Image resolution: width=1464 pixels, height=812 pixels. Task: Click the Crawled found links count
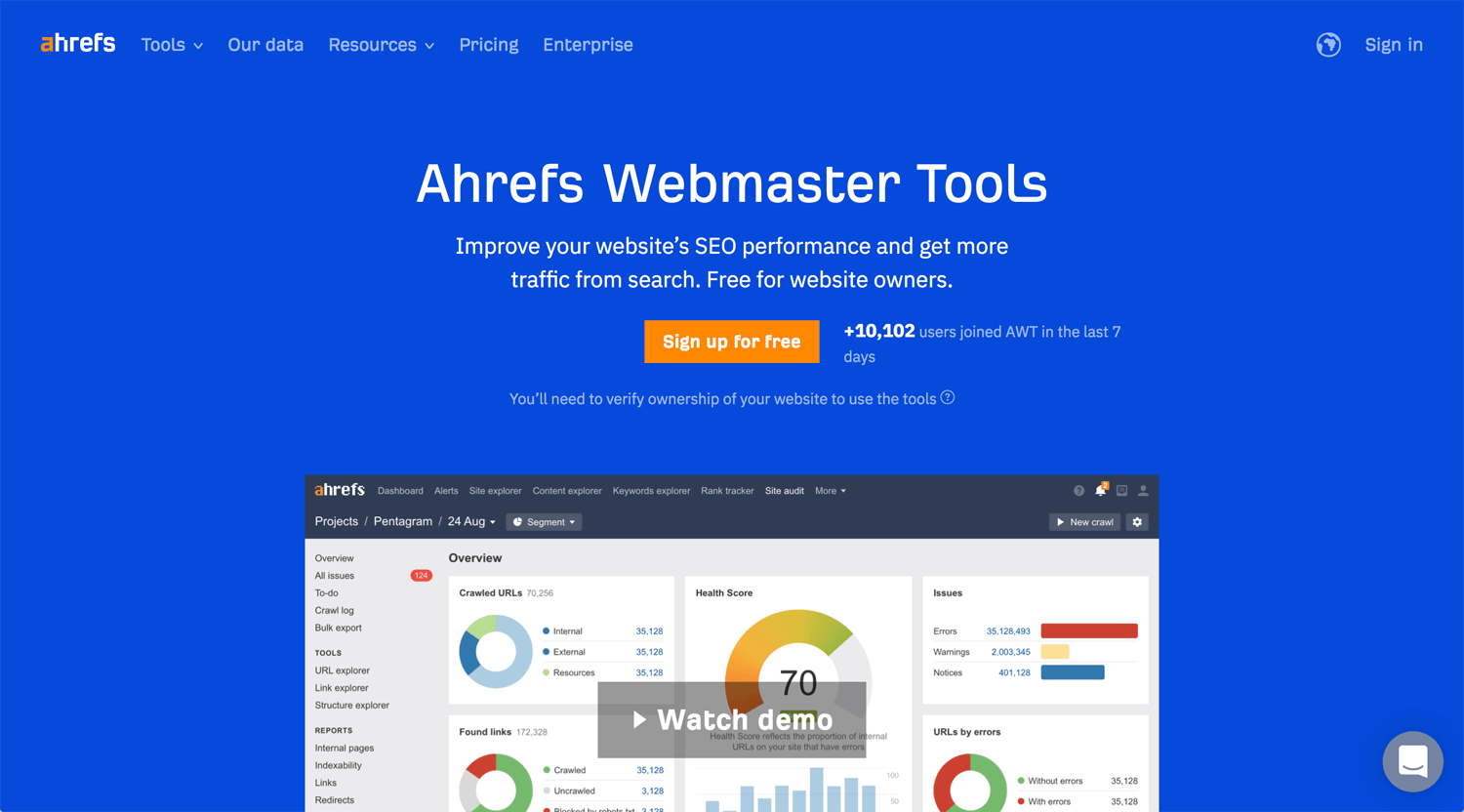650,770
